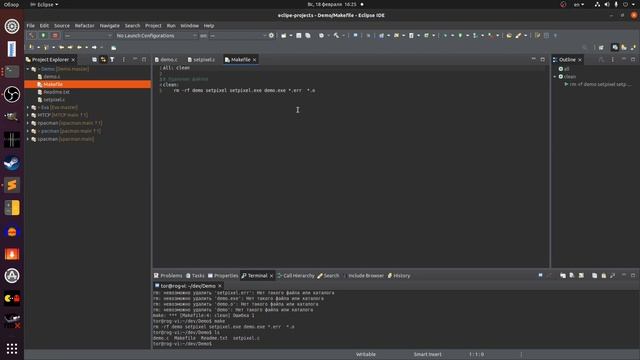Click the hammer Build icon beside Run
640x360 pixels.
(31, 36)
